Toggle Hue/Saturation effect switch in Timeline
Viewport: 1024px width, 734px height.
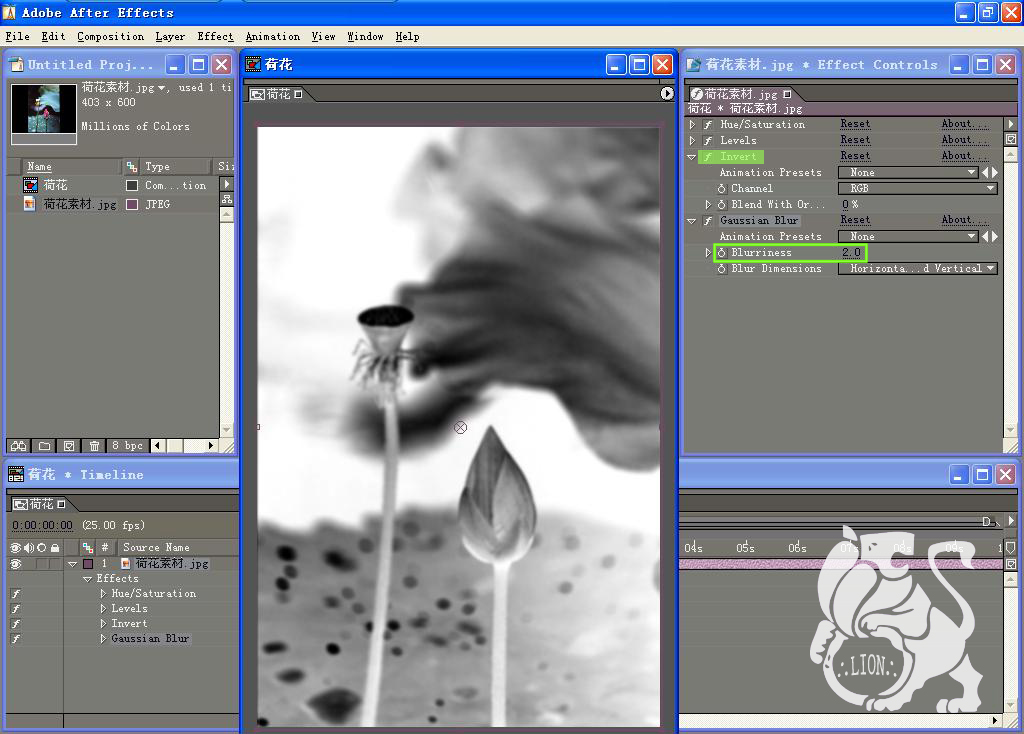(15, 594)
